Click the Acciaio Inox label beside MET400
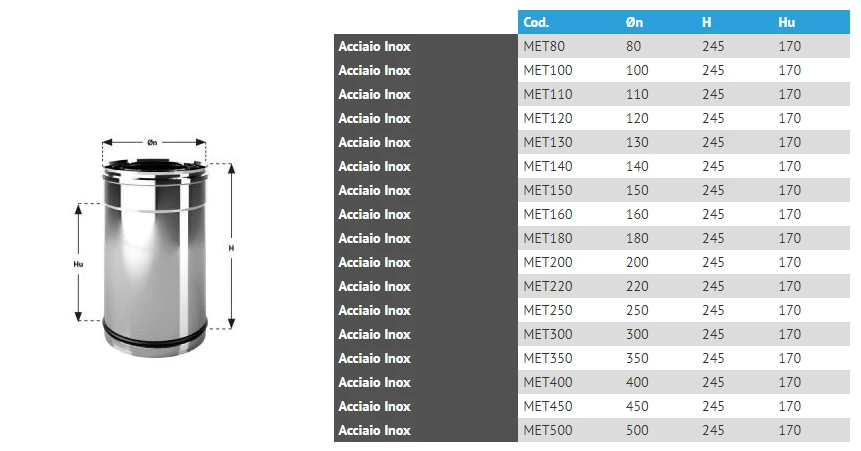The image size is (861, 451). (375, 382)
